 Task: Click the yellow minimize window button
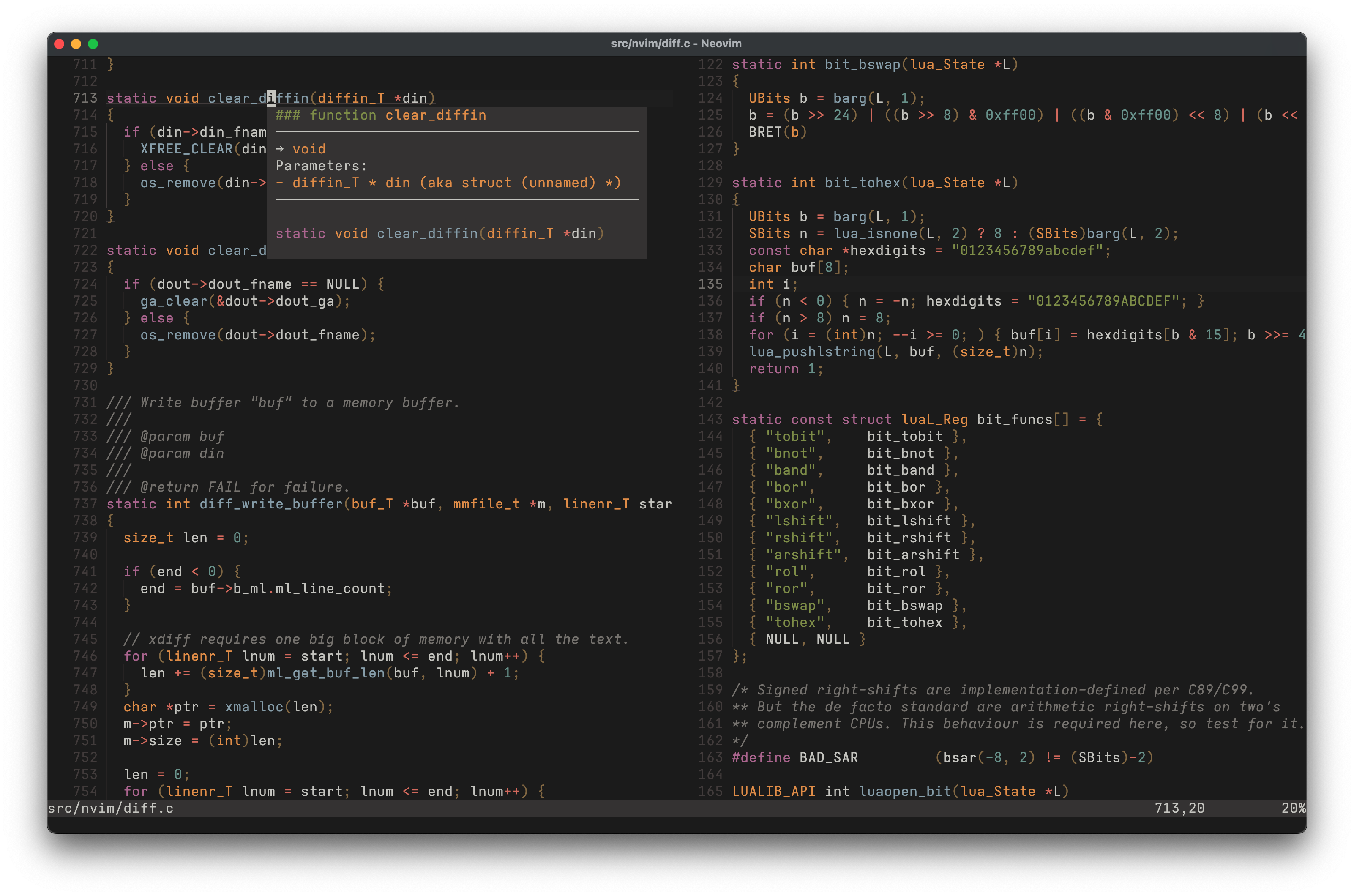(76, 44)
